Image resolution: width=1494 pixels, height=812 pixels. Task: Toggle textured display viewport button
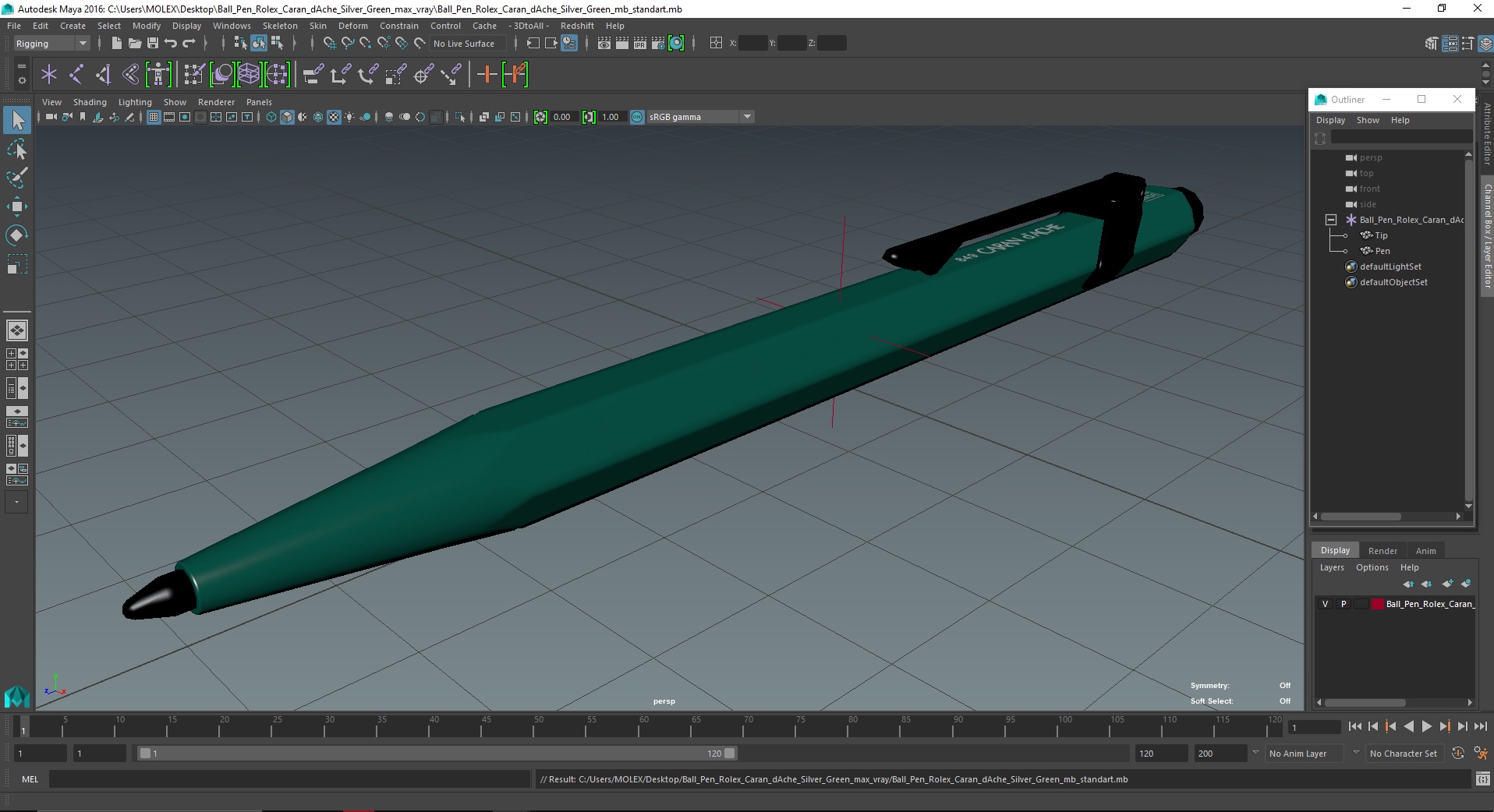tap(334, 117)
